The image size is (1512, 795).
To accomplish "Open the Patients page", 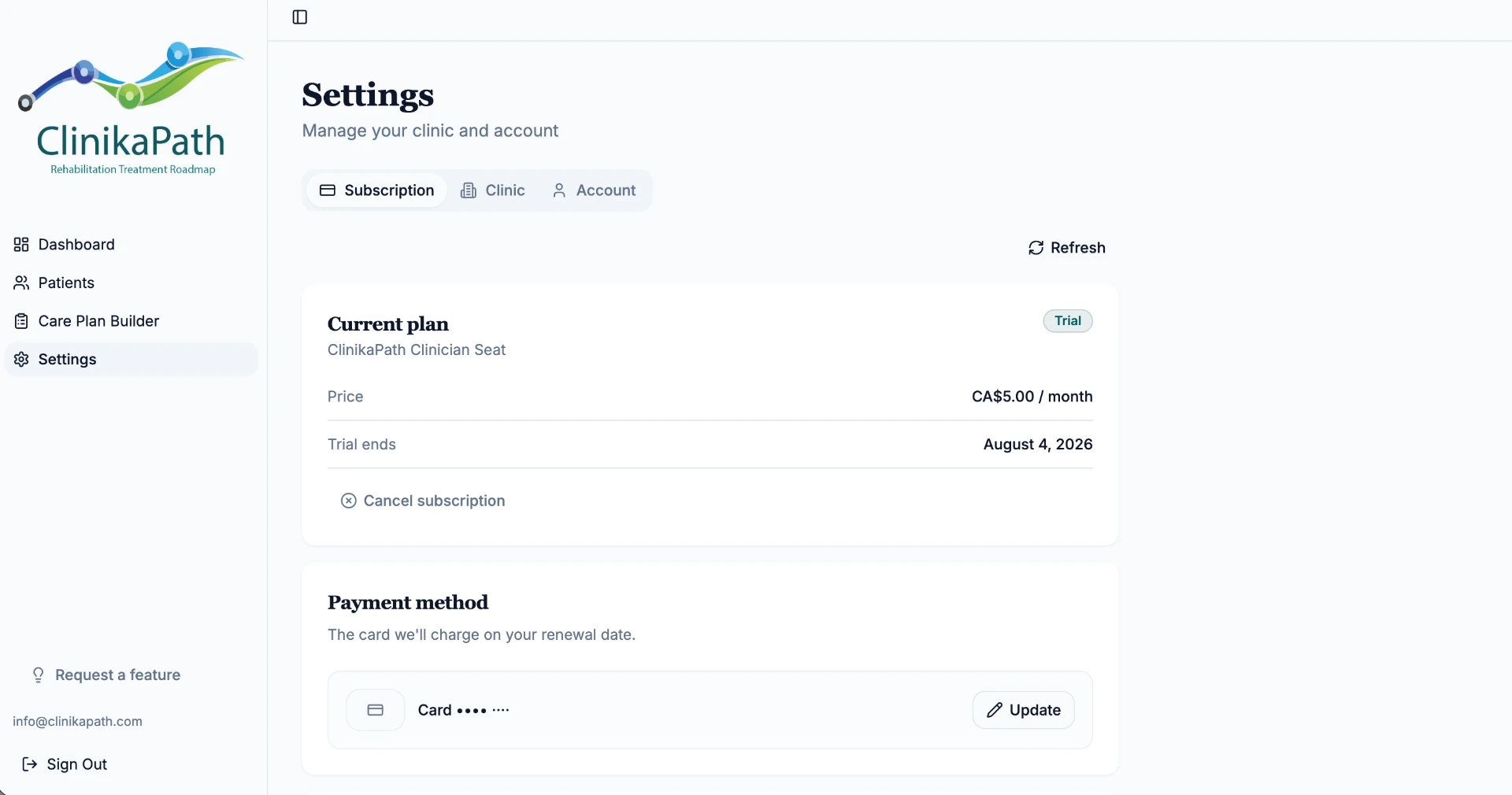I will [131, 283].
